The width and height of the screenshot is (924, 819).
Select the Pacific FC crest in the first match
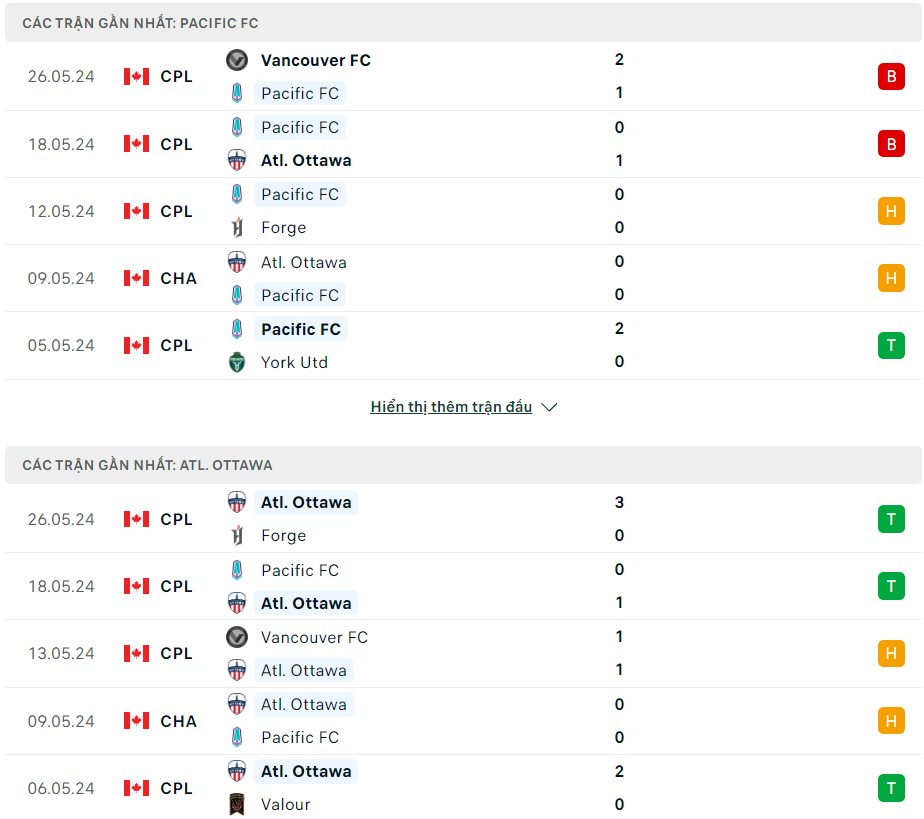237,93
